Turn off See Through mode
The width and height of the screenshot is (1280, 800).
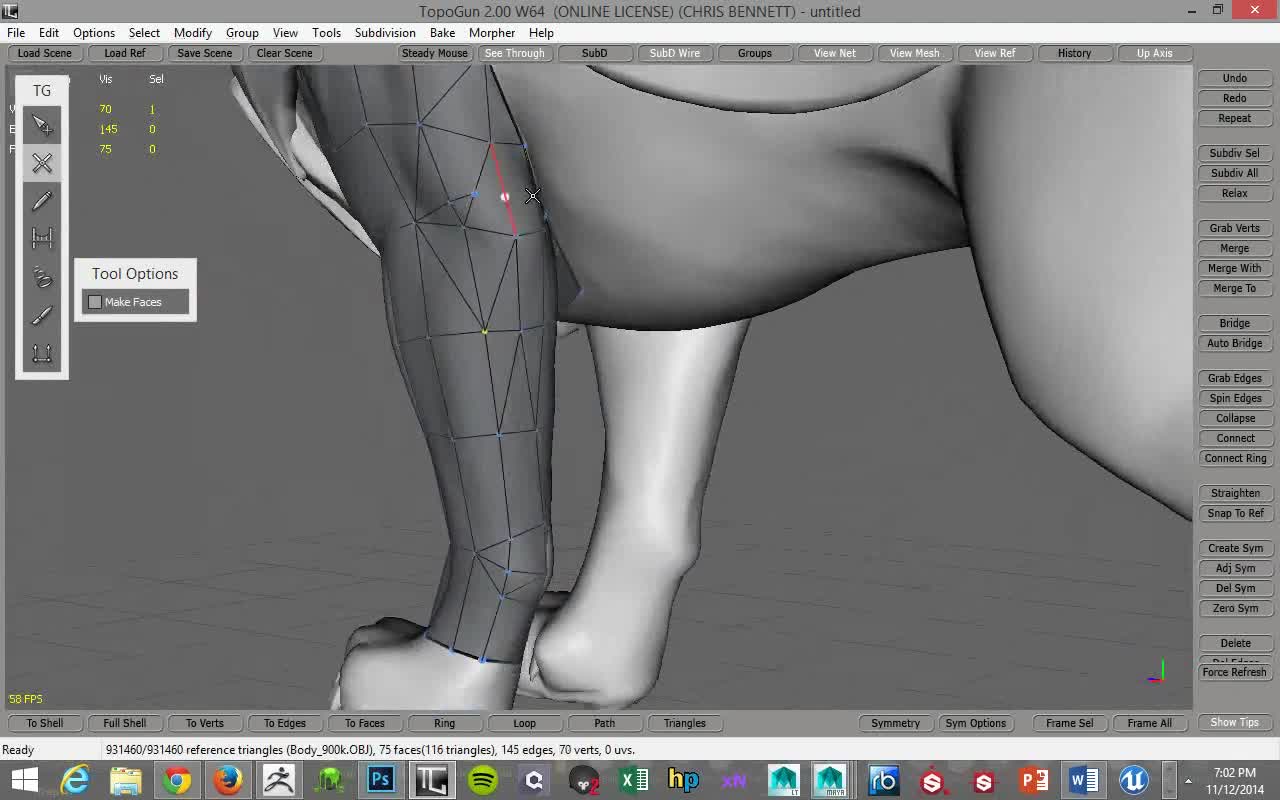click(x=515, y=53)
